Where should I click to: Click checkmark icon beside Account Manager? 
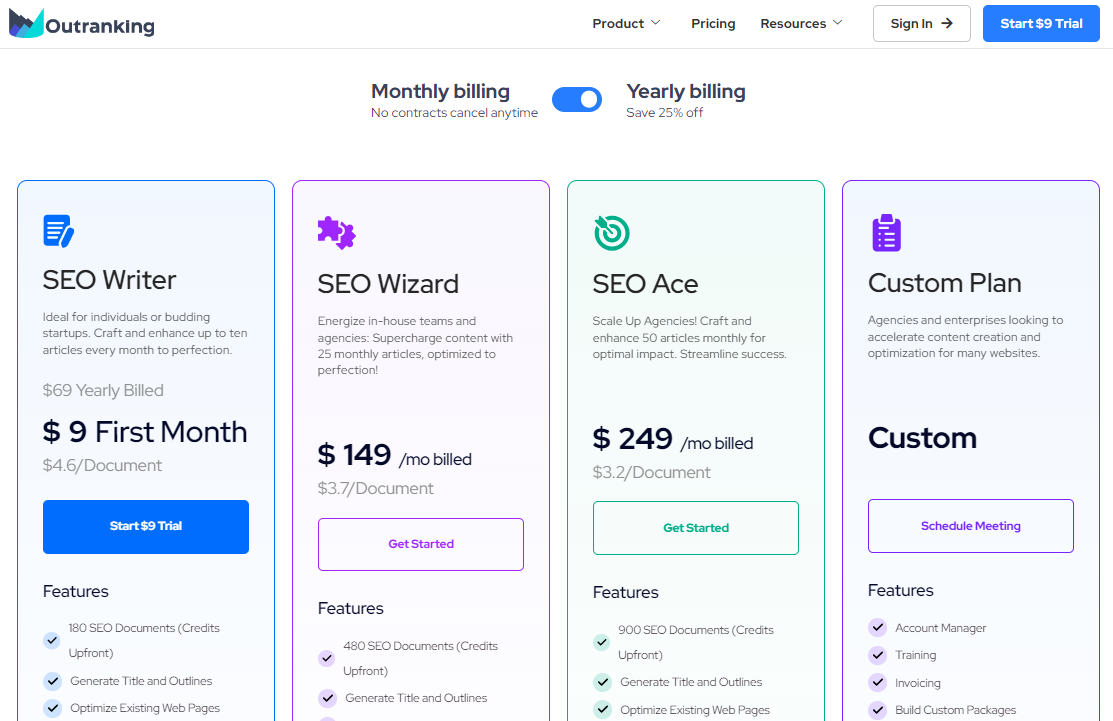pos(877,628)
